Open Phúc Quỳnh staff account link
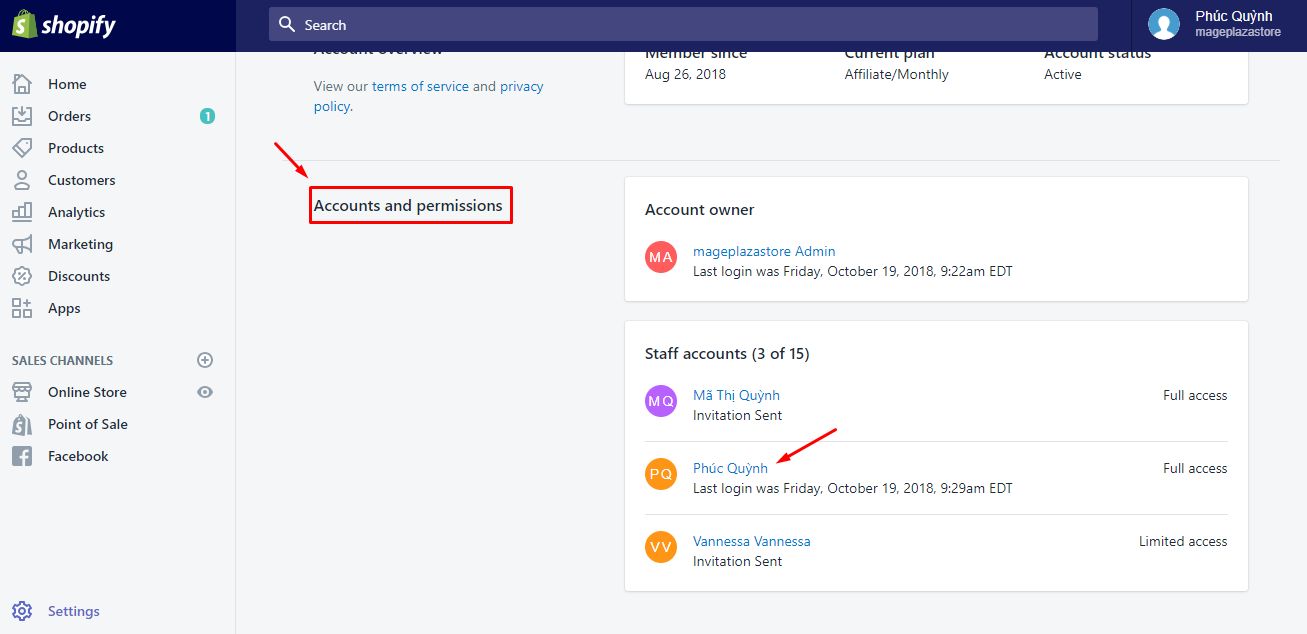 730,468
